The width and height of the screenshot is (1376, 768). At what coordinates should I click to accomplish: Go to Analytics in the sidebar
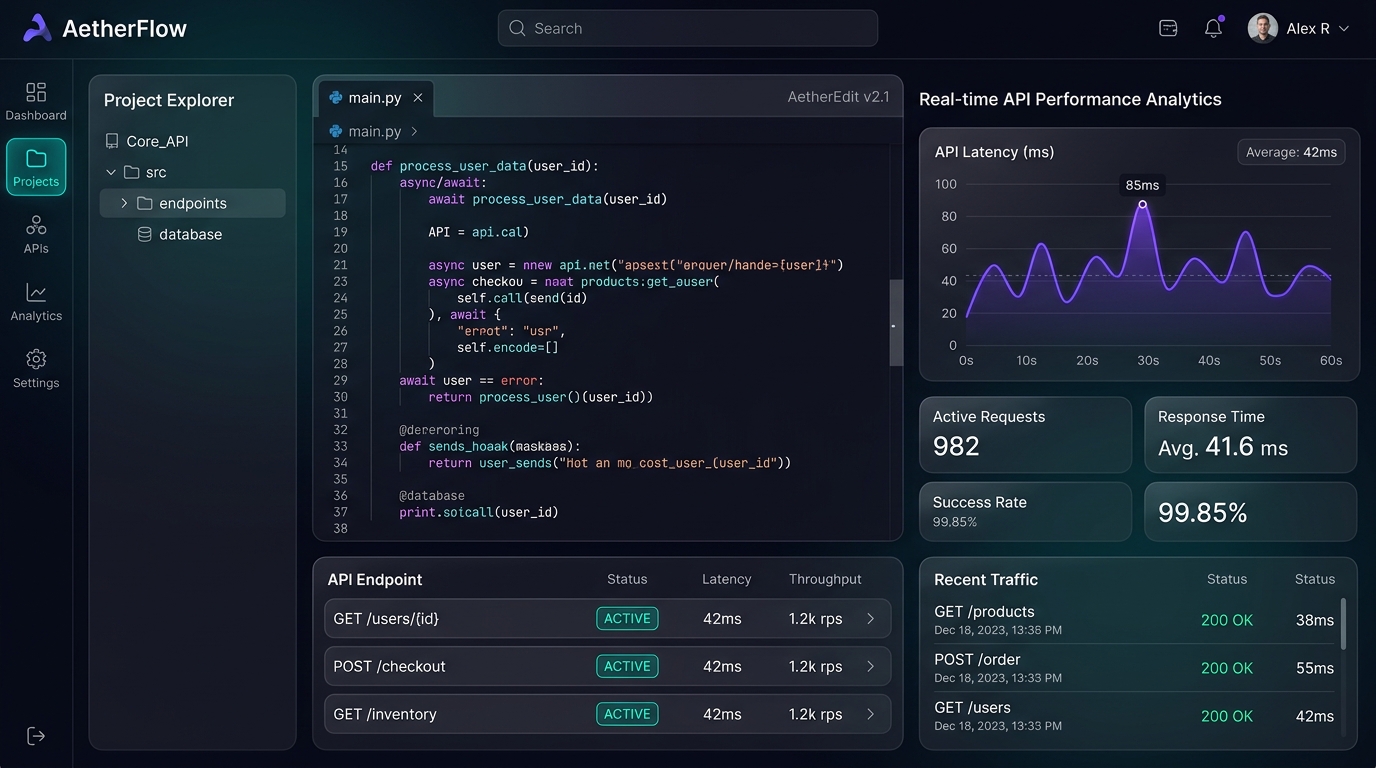pos(36,292)
